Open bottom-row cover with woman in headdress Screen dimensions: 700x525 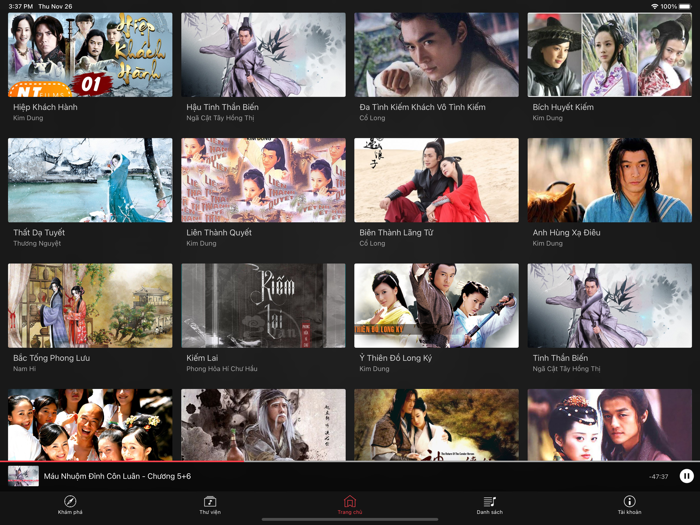pos(610,425)
